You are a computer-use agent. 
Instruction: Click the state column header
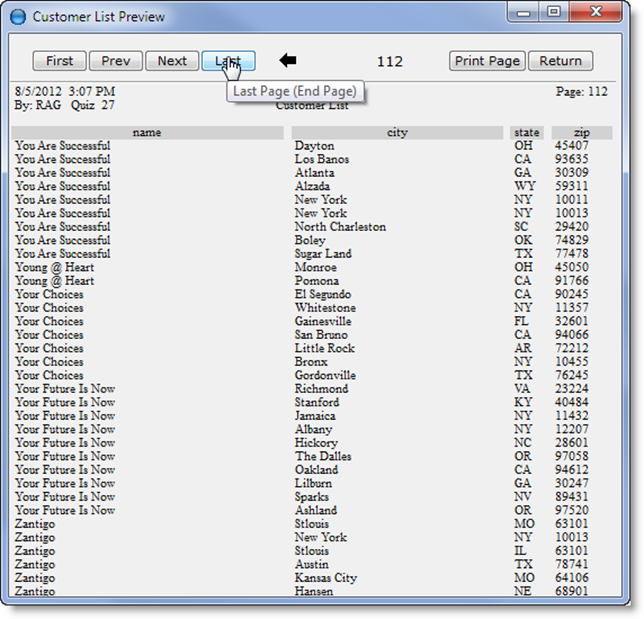525,133
